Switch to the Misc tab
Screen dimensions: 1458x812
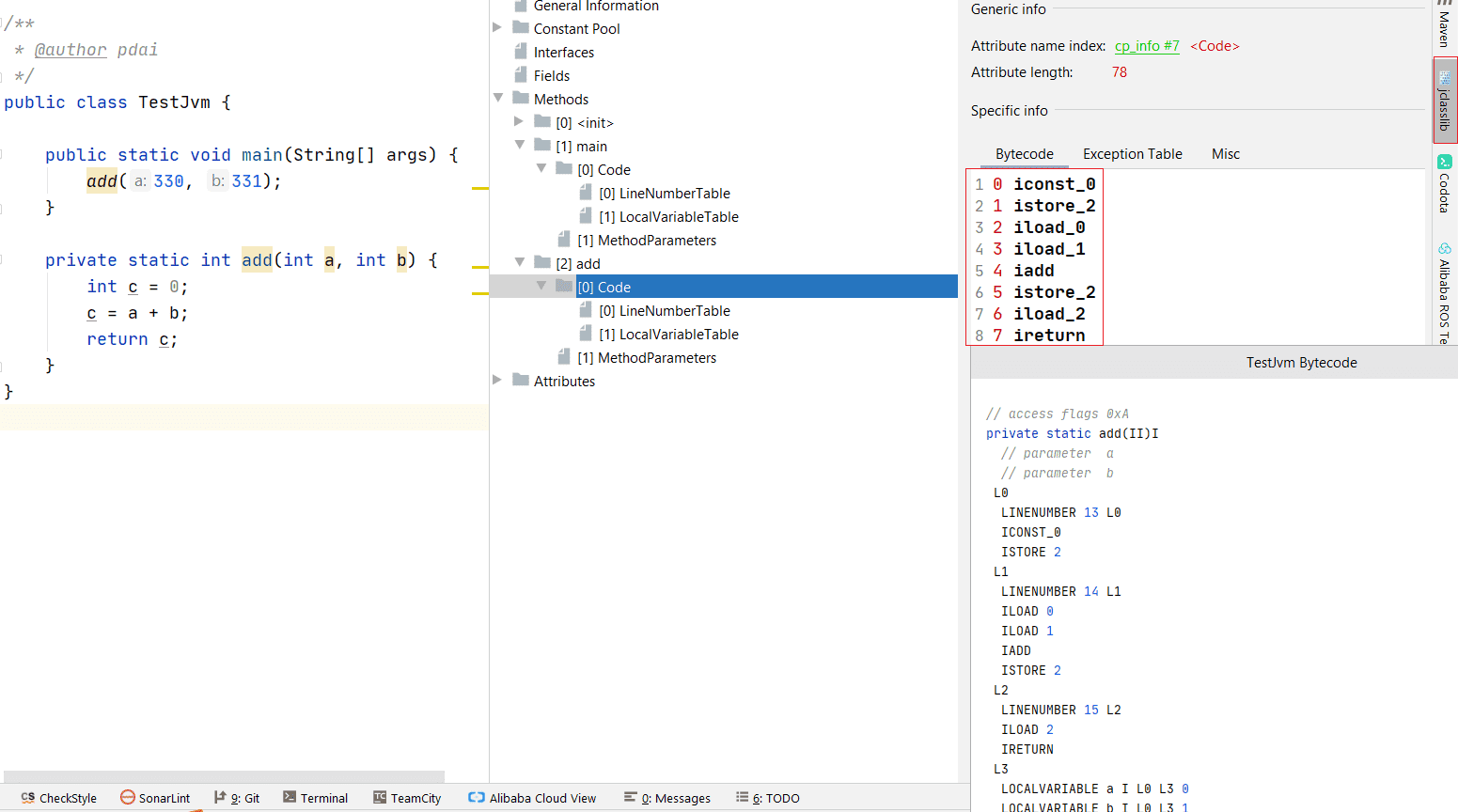1225,154
